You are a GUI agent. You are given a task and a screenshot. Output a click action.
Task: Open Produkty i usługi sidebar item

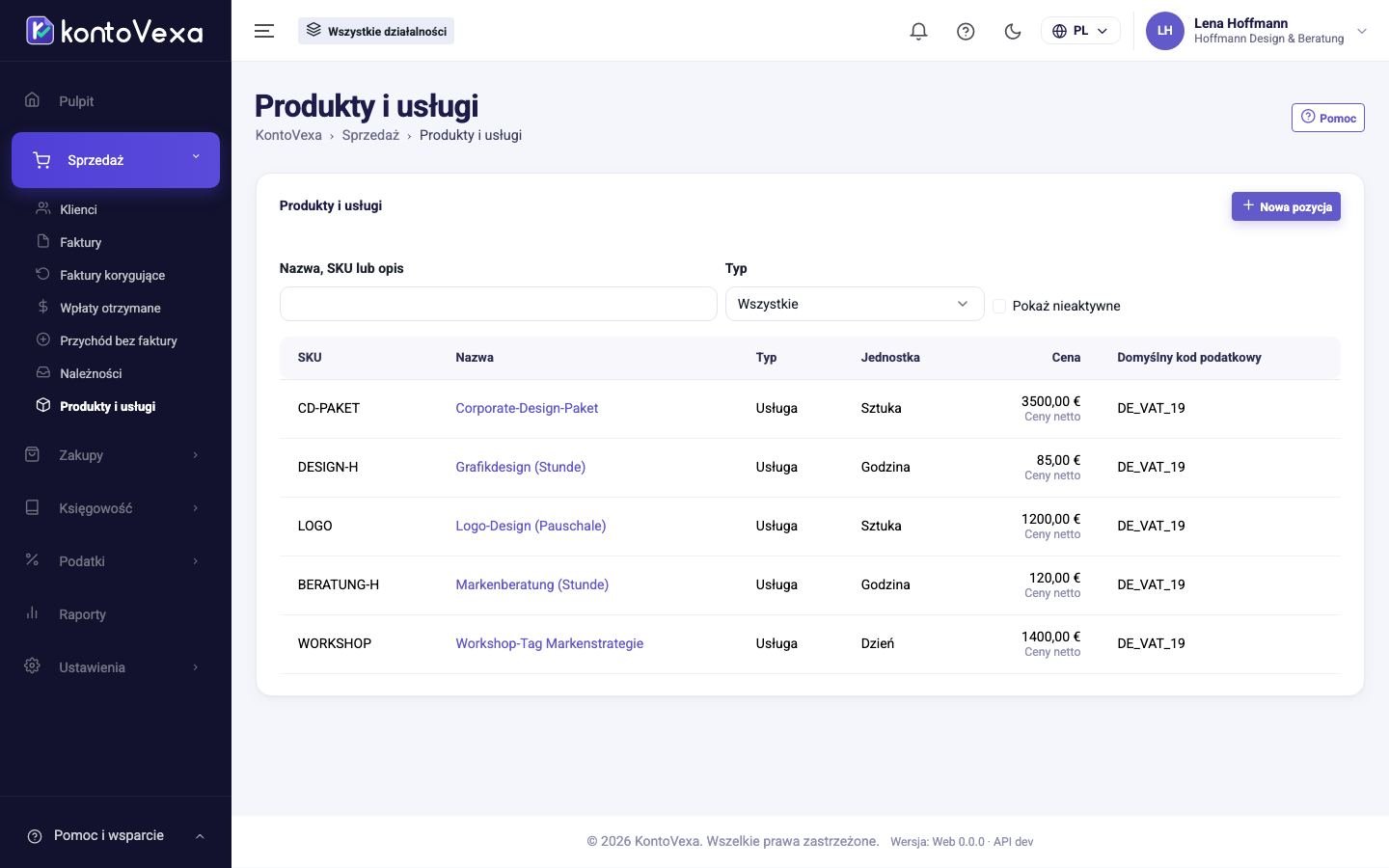pyautogui.click(x=107, y=406)
